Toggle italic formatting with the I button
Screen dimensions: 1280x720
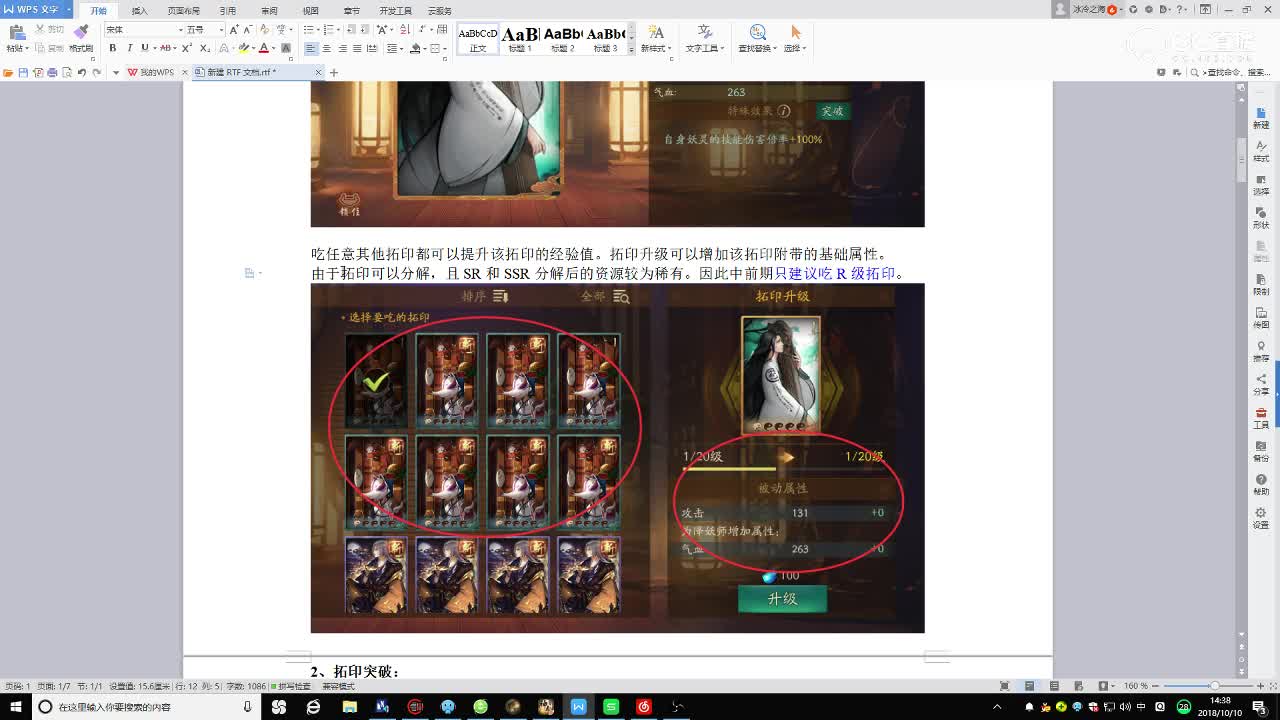[x=128, y=48]
